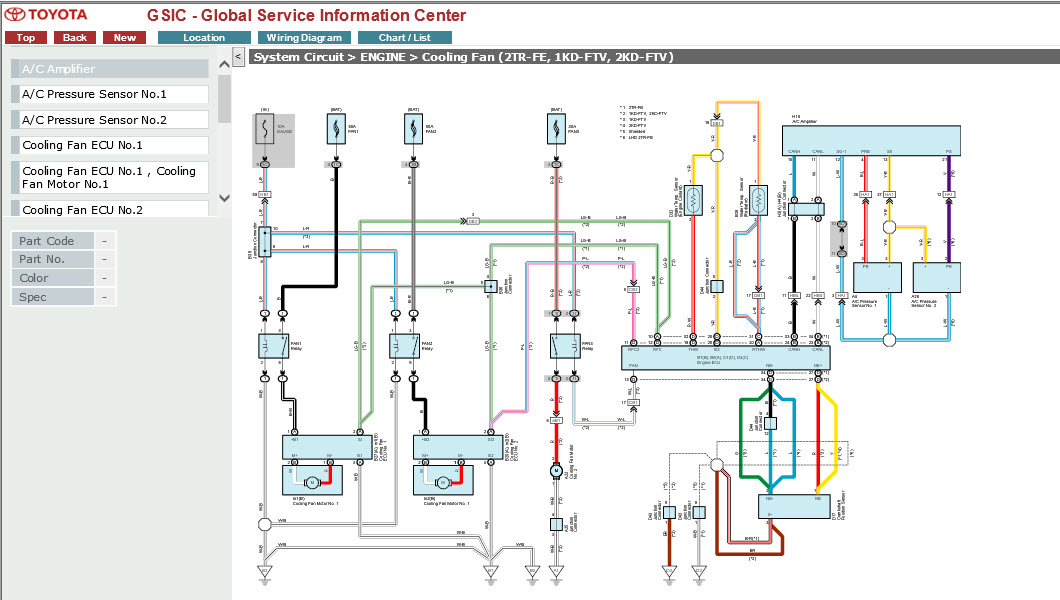Viewport: 1060px width, 600px height.
Task: Select Cooling Fan ECU No.1, Cooling Fan Motor No.1 entry
Action: (110, 177)
